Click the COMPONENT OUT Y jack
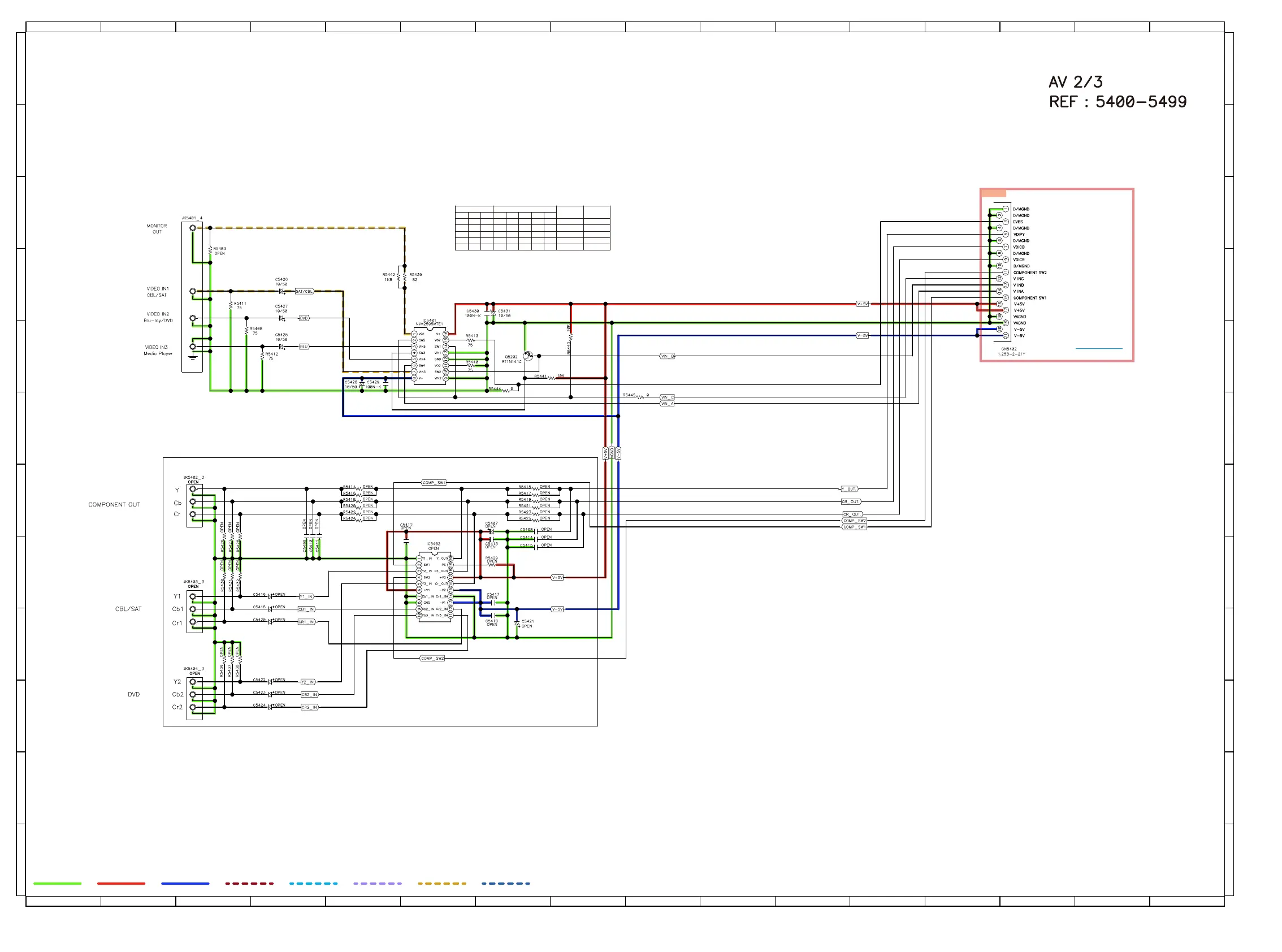The width and height of the screenshot is (1282, 952). [x=193, y=490]
